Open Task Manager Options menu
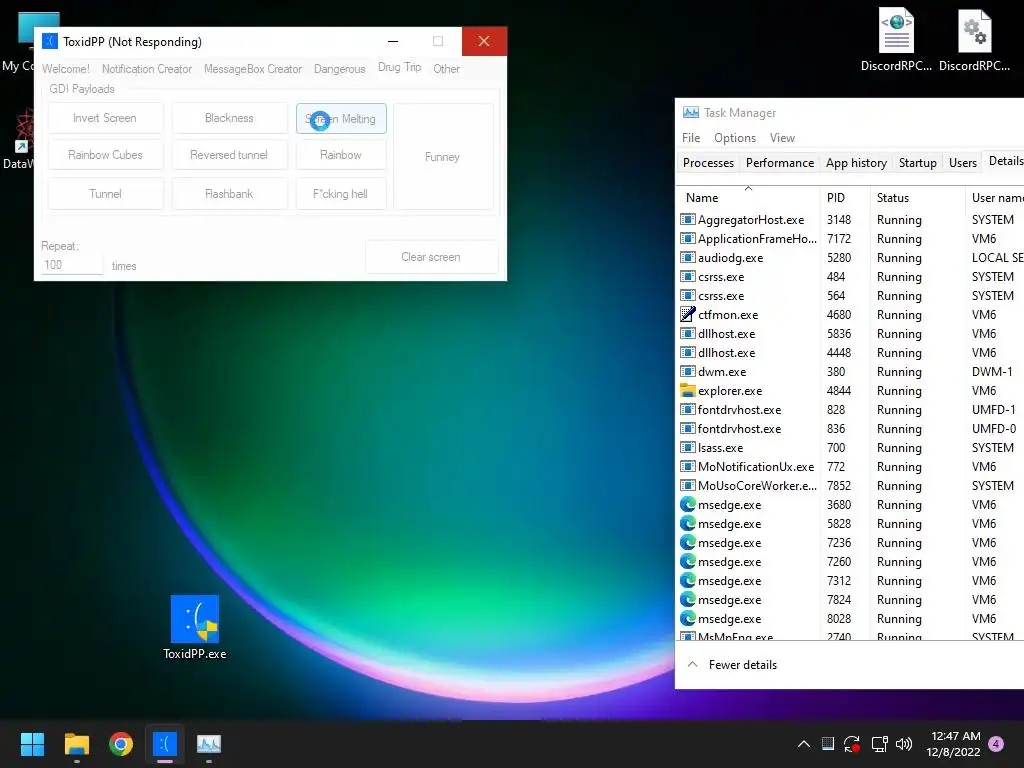 [x=735, y=138]
